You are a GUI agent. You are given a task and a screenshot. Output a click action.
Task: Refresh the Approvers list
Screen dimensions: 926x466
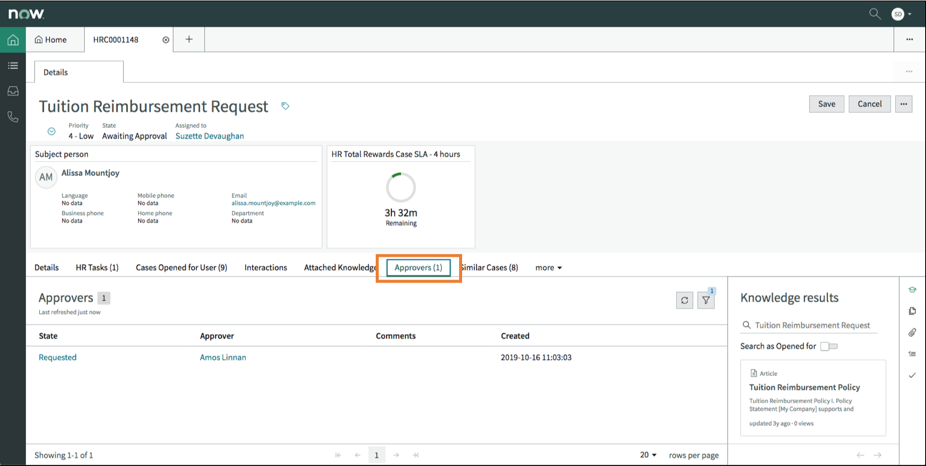(x=684, y=300)
